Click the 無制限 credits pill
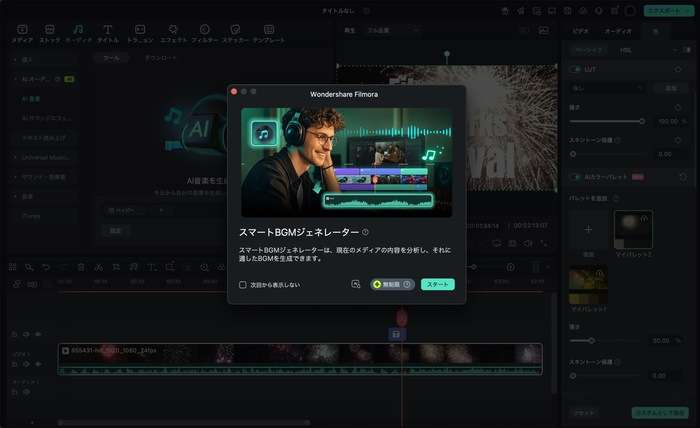The height and width of the screenshot is (428, 700). (392, 284)
